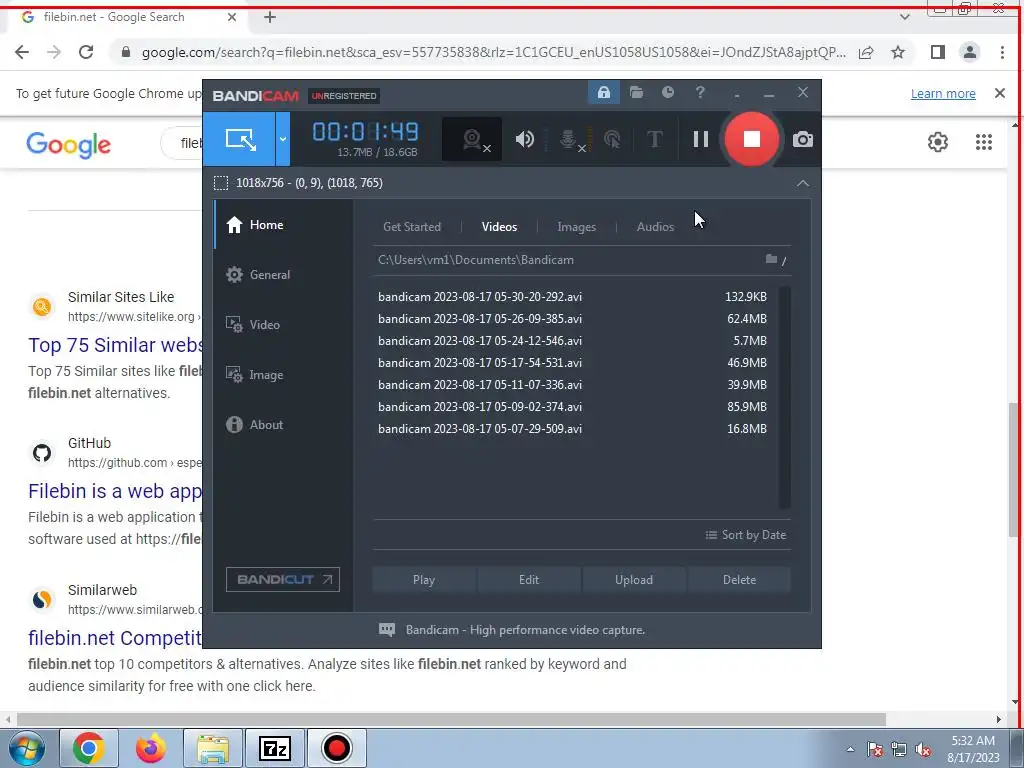Open Firefox from taskbar
This screenshot has height=768, width=1024.
[x=151, y=748]
